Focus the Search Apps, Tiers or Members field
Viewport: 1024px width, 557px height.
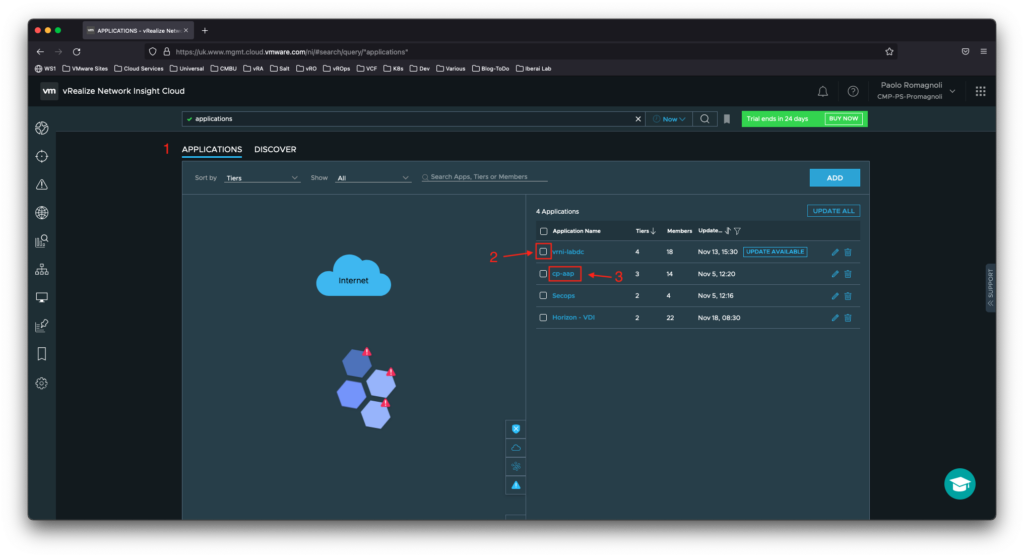point(485,177)
